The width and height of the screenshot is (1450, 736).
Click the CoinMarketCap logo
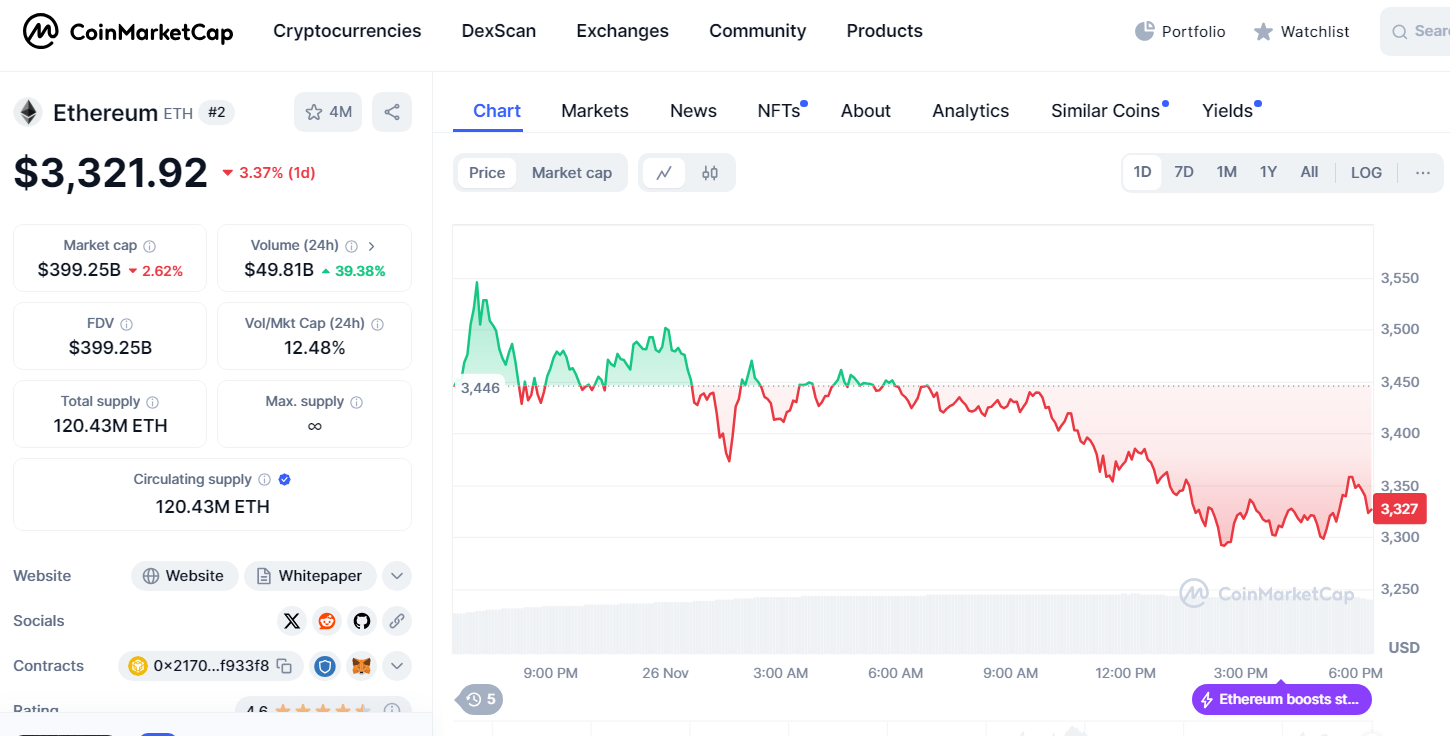click(128, 32)
